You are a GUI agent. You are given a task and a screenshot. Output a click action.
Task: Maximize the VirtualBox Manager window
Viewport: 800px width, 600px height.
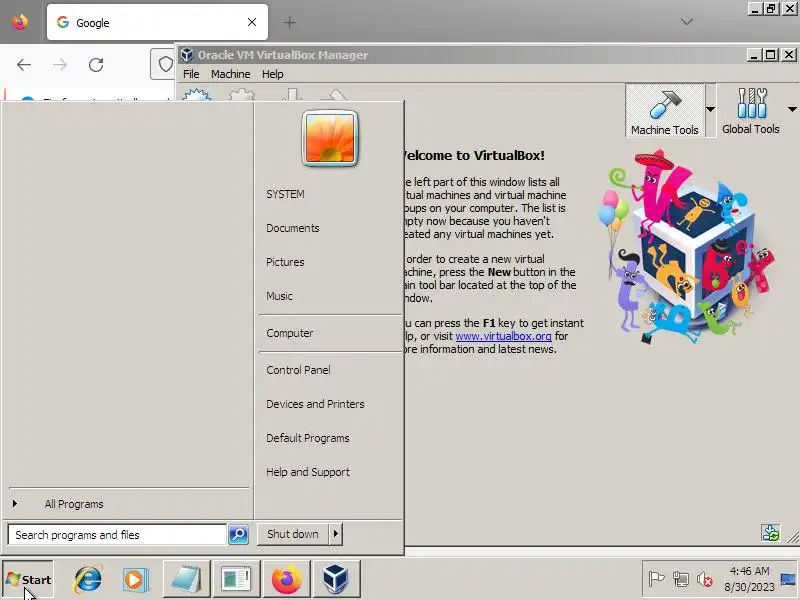[771, 54]
